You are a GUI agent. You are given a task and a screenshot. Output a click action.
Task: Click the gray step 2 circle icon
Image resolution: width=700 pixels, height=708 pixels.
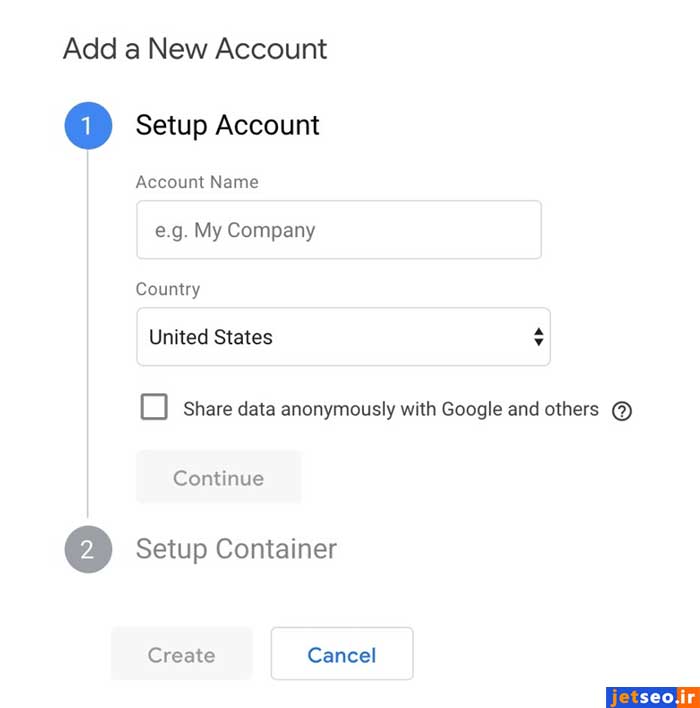pos(88,549)
